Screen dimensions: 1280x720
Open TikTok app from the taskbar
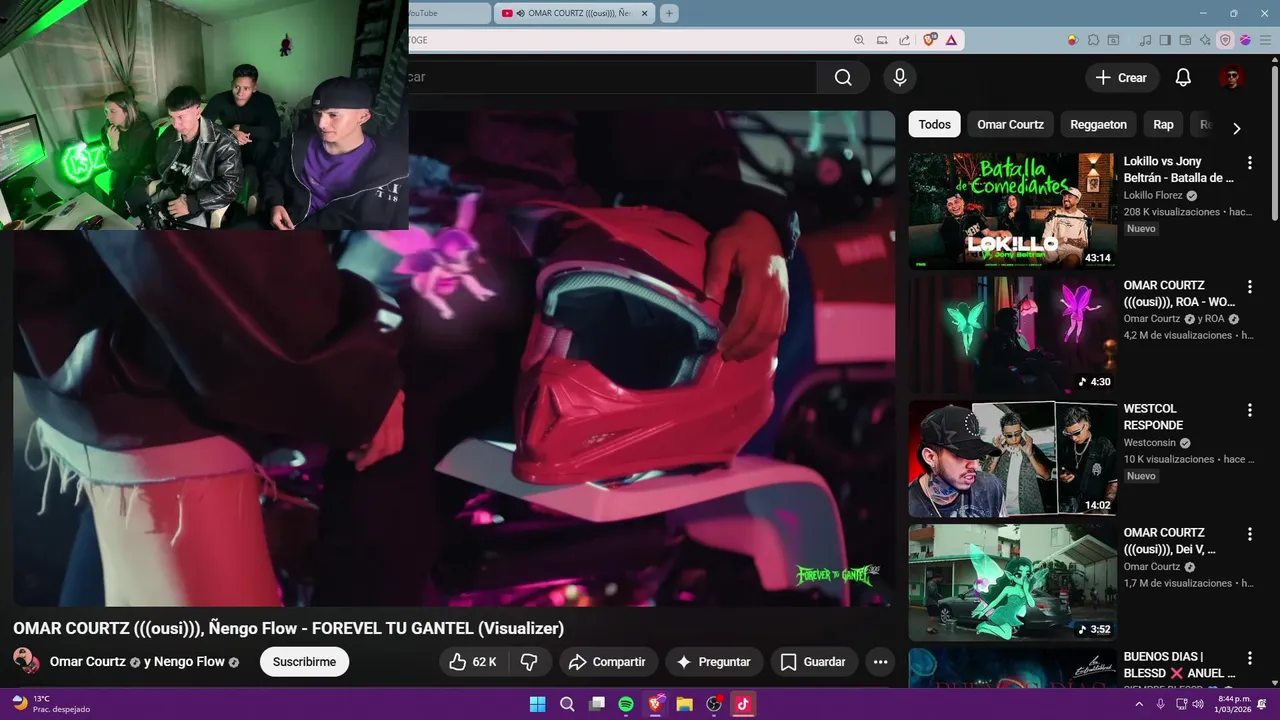[x=743, y=704]
